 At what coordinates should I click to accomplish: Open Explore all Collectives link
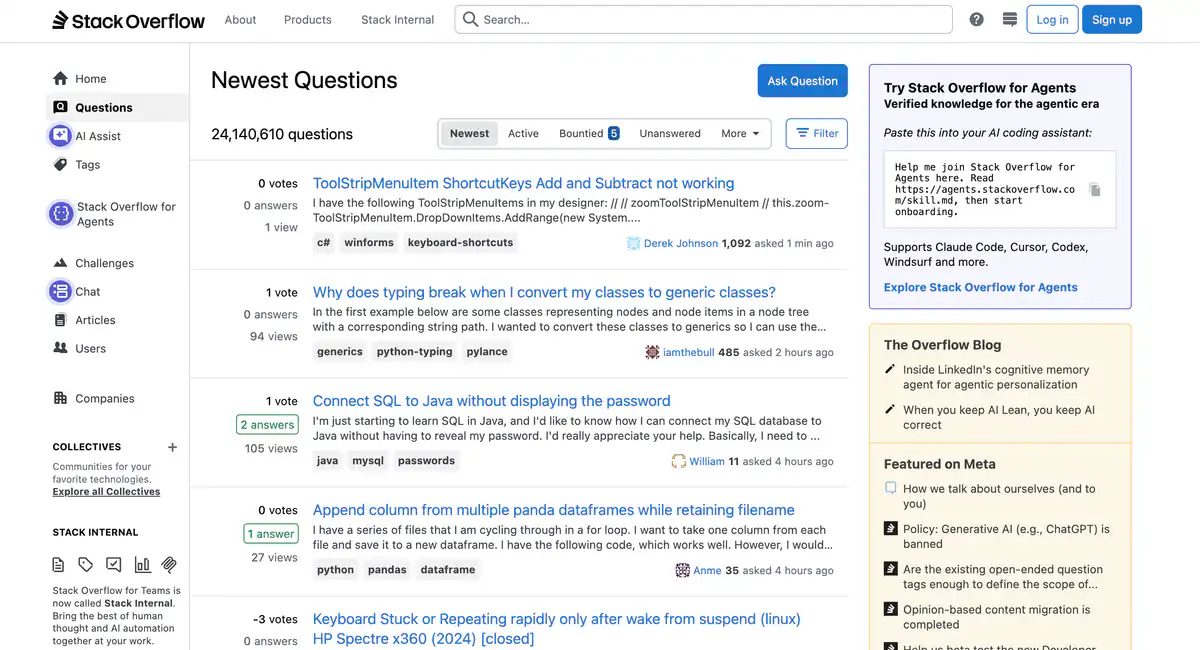(106, 492)
